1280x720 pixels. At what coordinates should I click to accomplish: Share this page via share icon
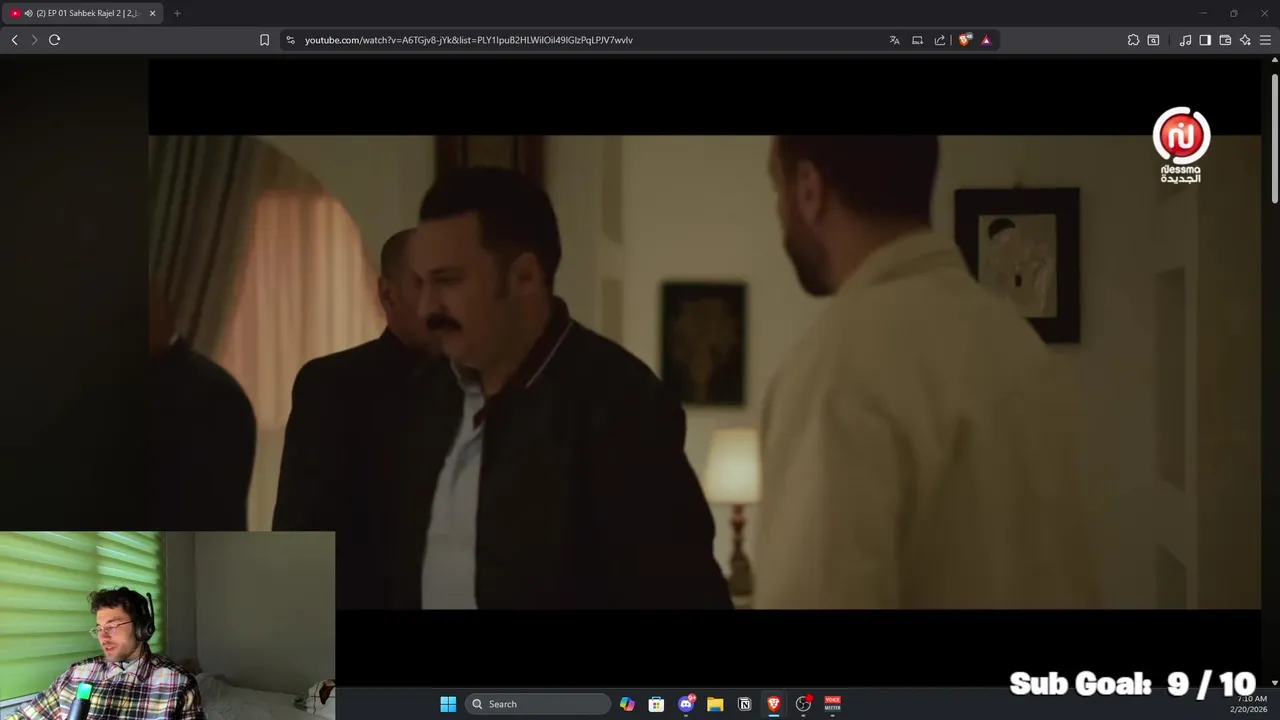(940, 40)
